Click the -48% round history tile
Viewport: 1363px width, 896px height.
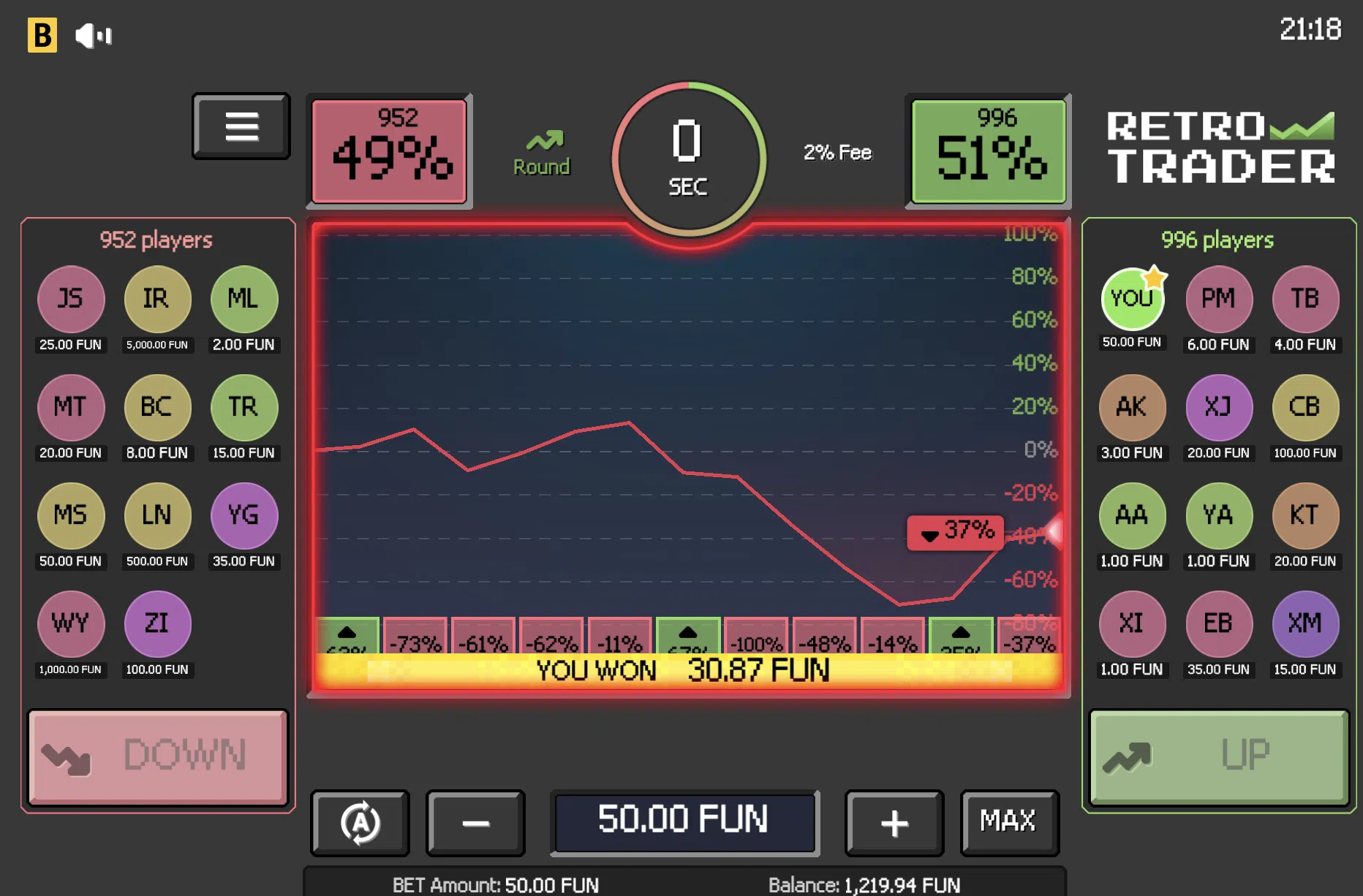824,636
